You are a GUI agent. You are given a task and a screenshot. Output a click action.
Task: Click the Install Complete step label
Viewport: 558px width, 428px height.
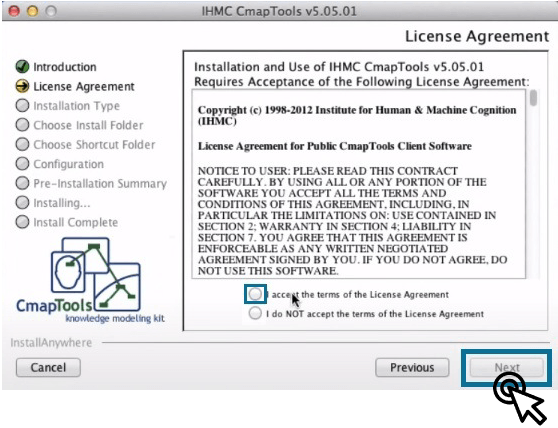[x=75, y=222]
